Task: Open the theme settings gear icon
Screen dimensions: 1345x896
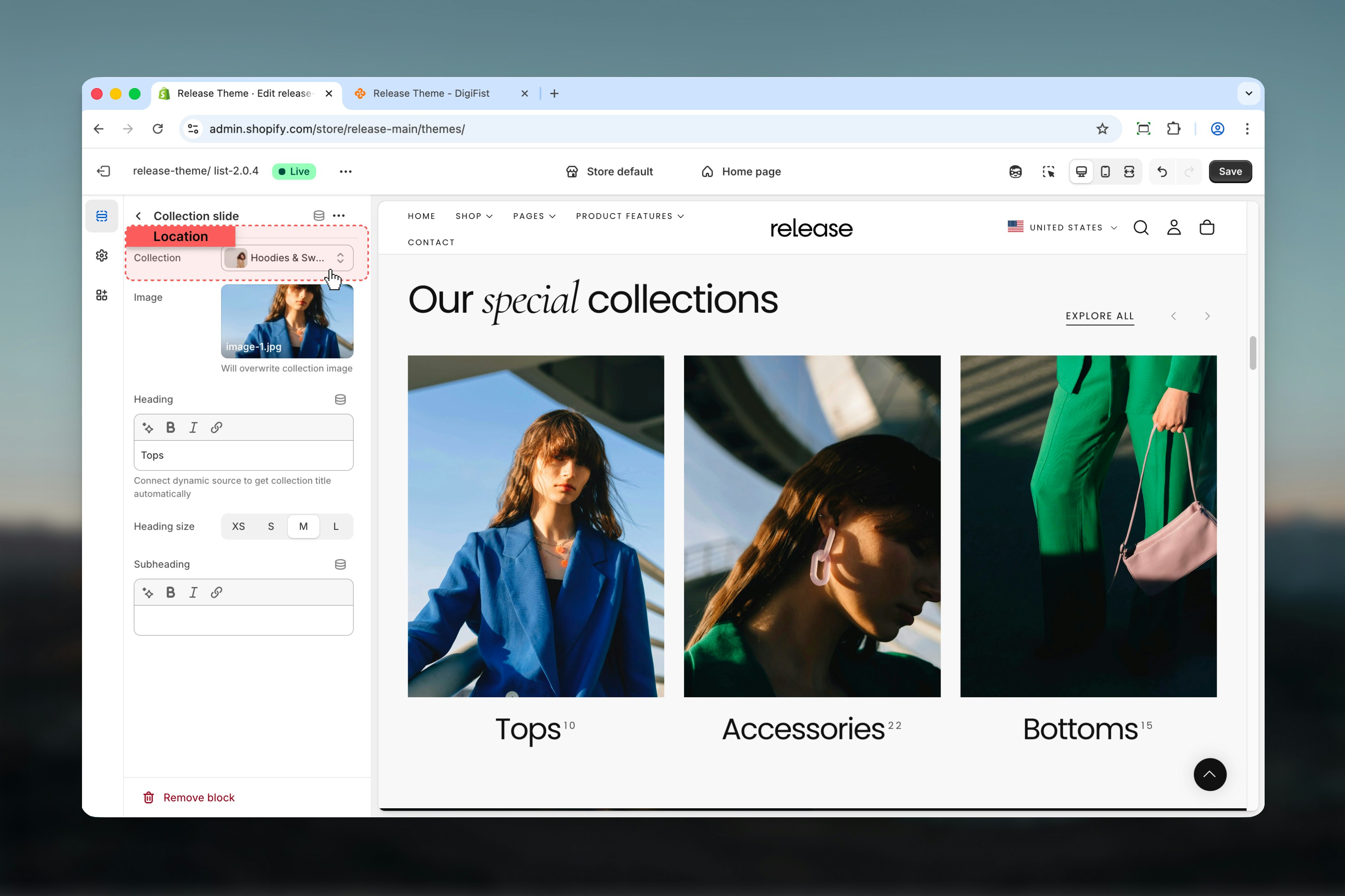Action: click(102, 255)
